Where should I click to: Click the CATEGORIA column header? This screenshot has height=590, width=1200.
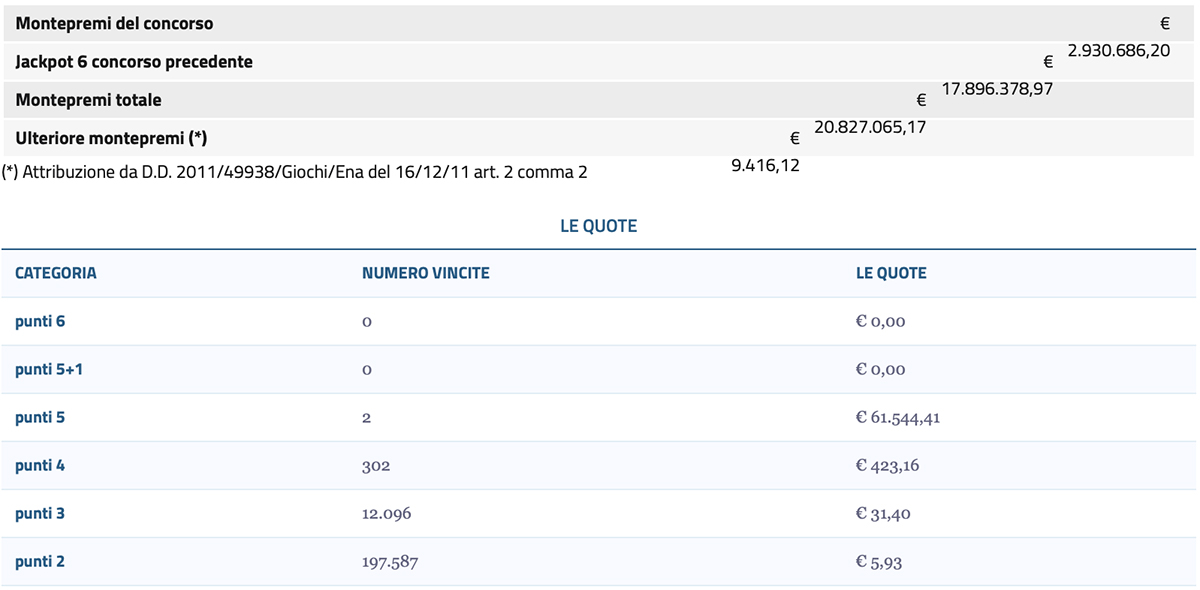pyautogui.click(x=56, y=272)
